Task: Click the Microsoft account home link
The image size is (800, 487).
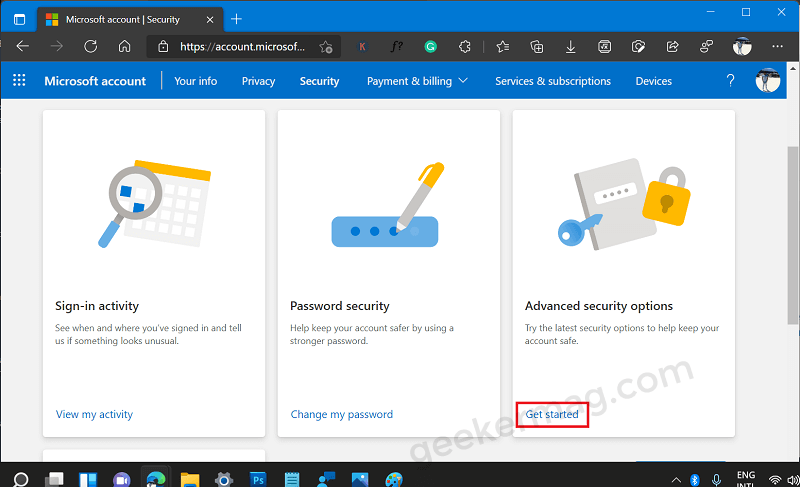Action: [x=95, y=81]
